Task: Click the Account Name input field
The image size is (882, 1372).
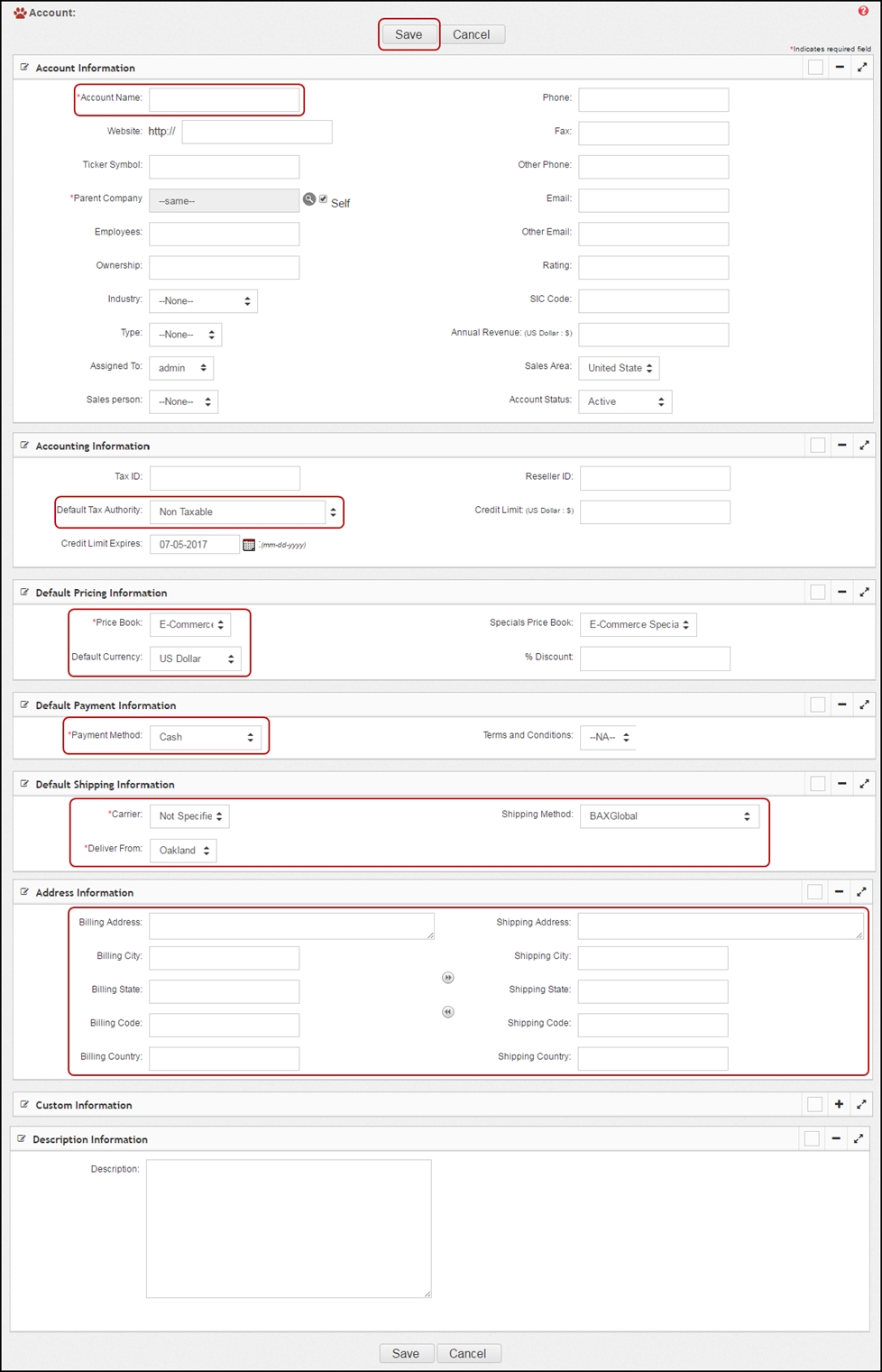Action: [x=225, y=99]
